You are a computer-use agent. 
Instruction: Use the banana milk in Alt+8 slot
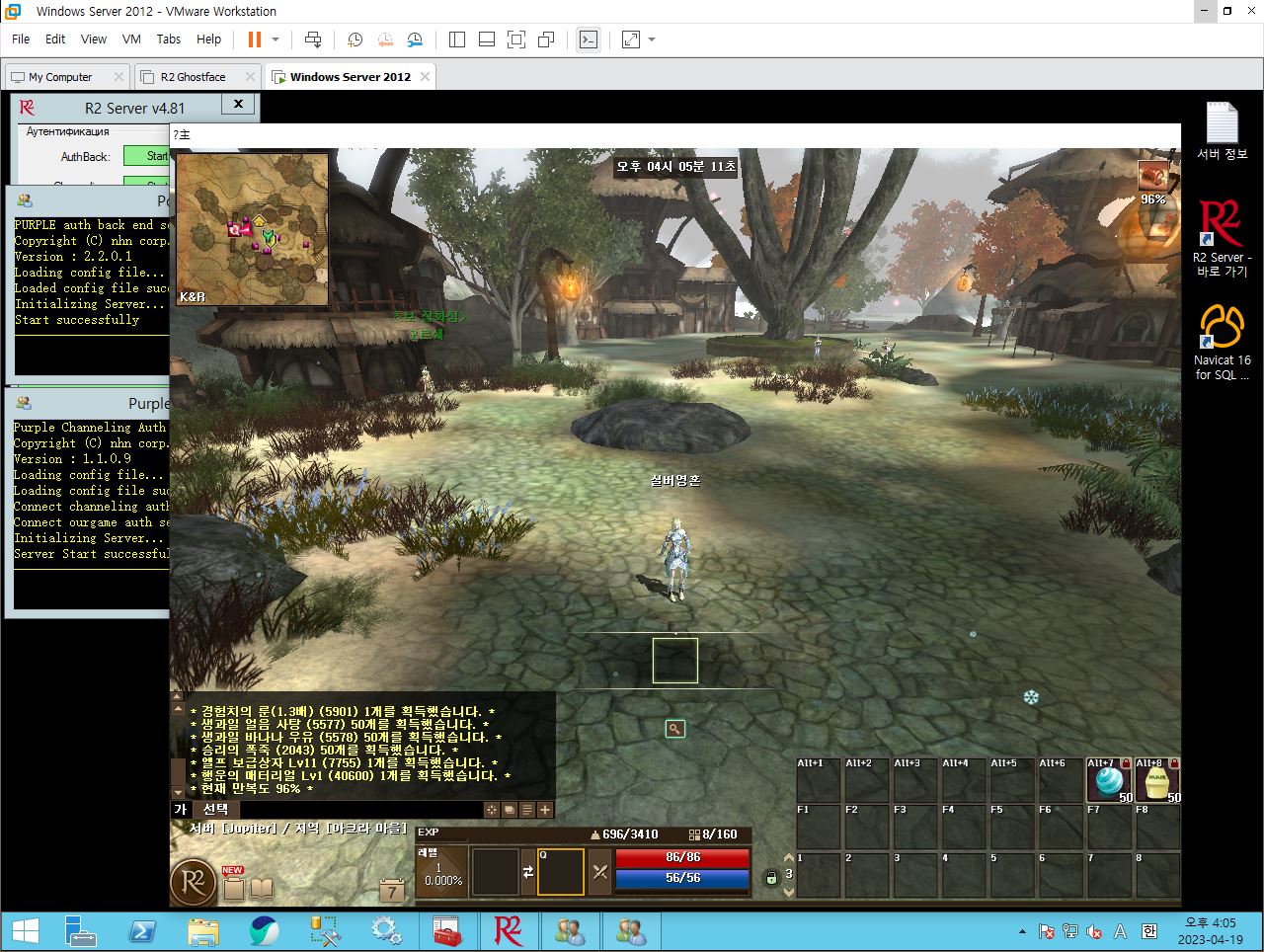[1157, 782]
